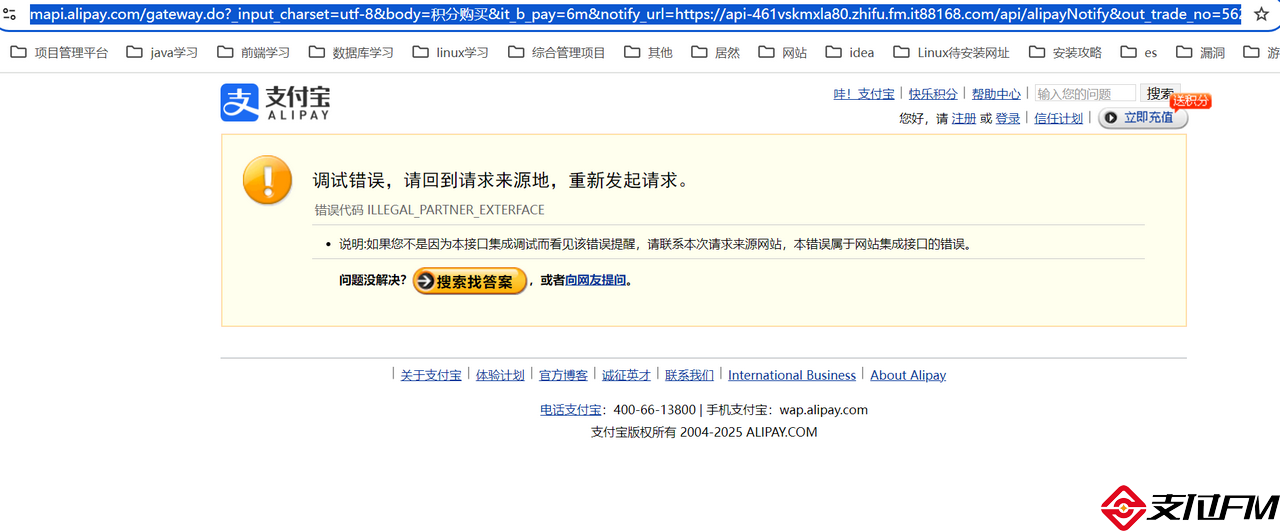The height and width of the screenshot is (531, 1280).
Task: Open the 诚征英才 footer link
Action: (x=626, y=375)
